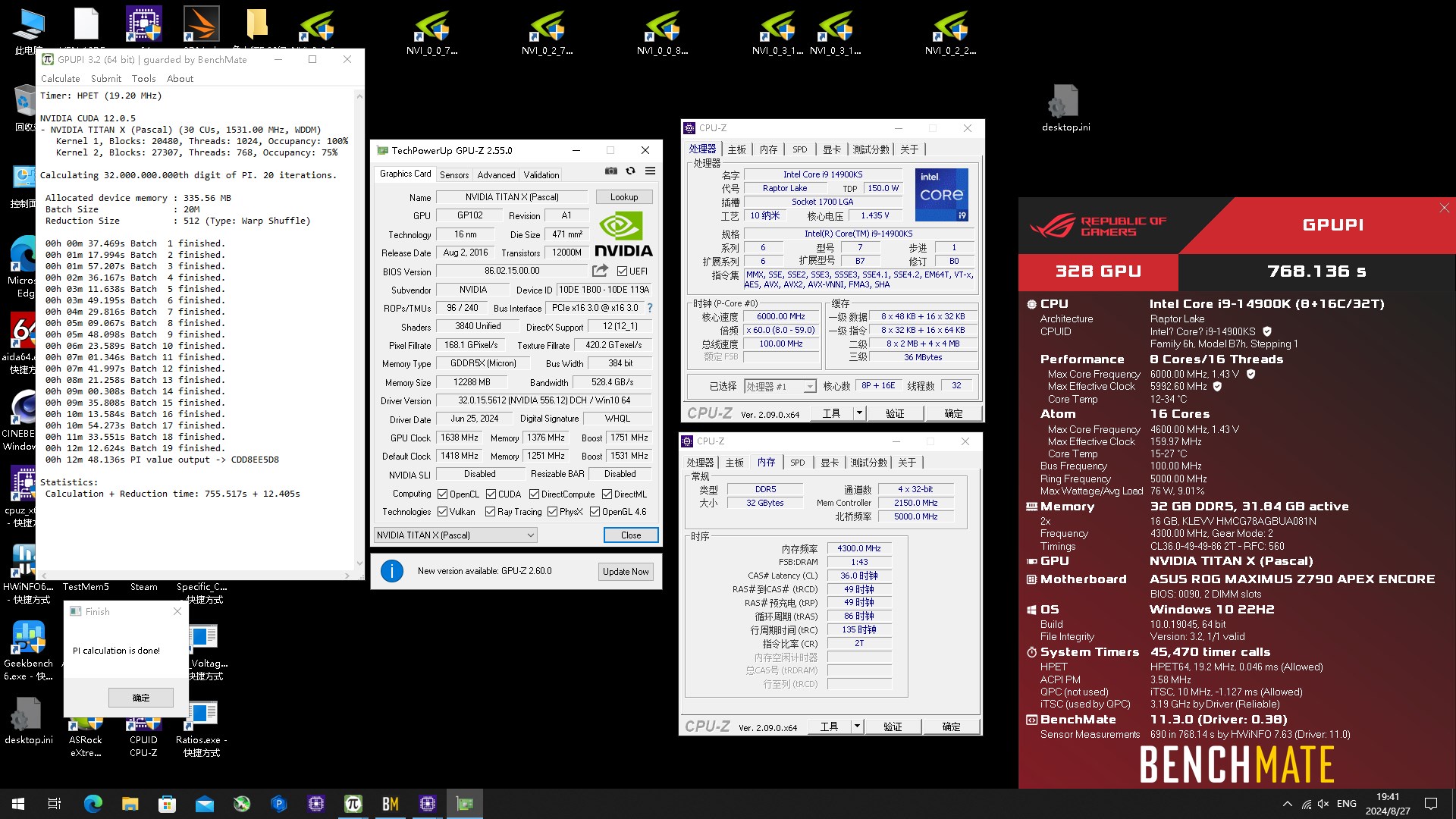Toggle the Vulkan checkbox
The height and width of the screenshot is (819, 1456).
click(442, 512)
